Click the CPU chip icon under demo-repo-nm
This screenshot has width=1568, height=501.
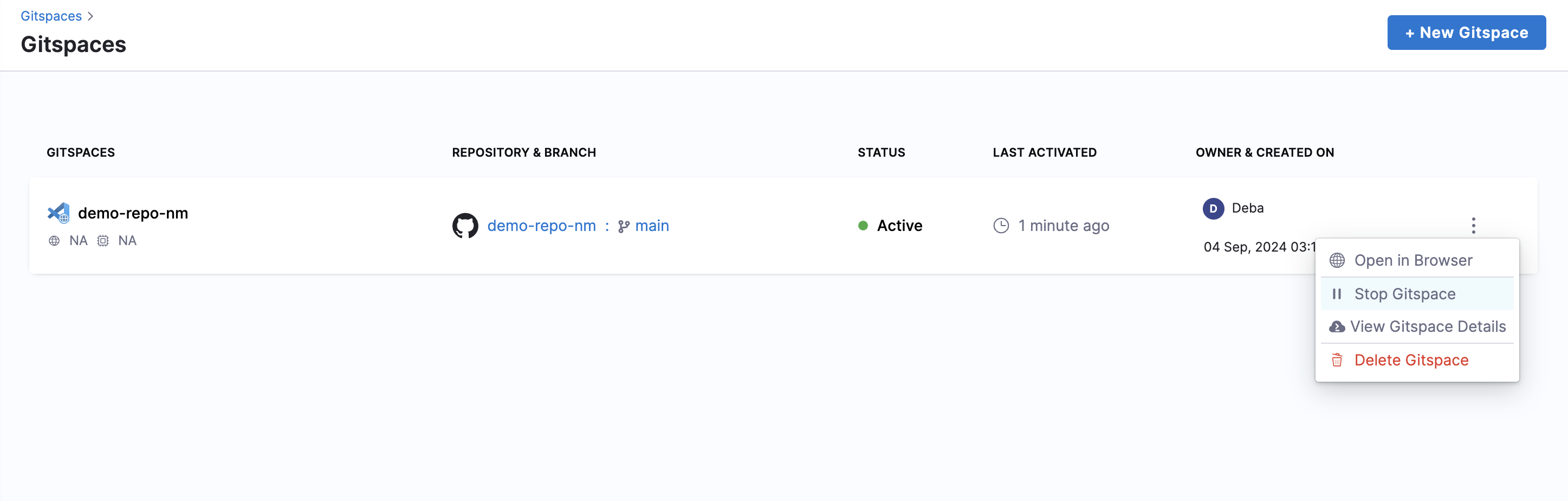[103, 241]
